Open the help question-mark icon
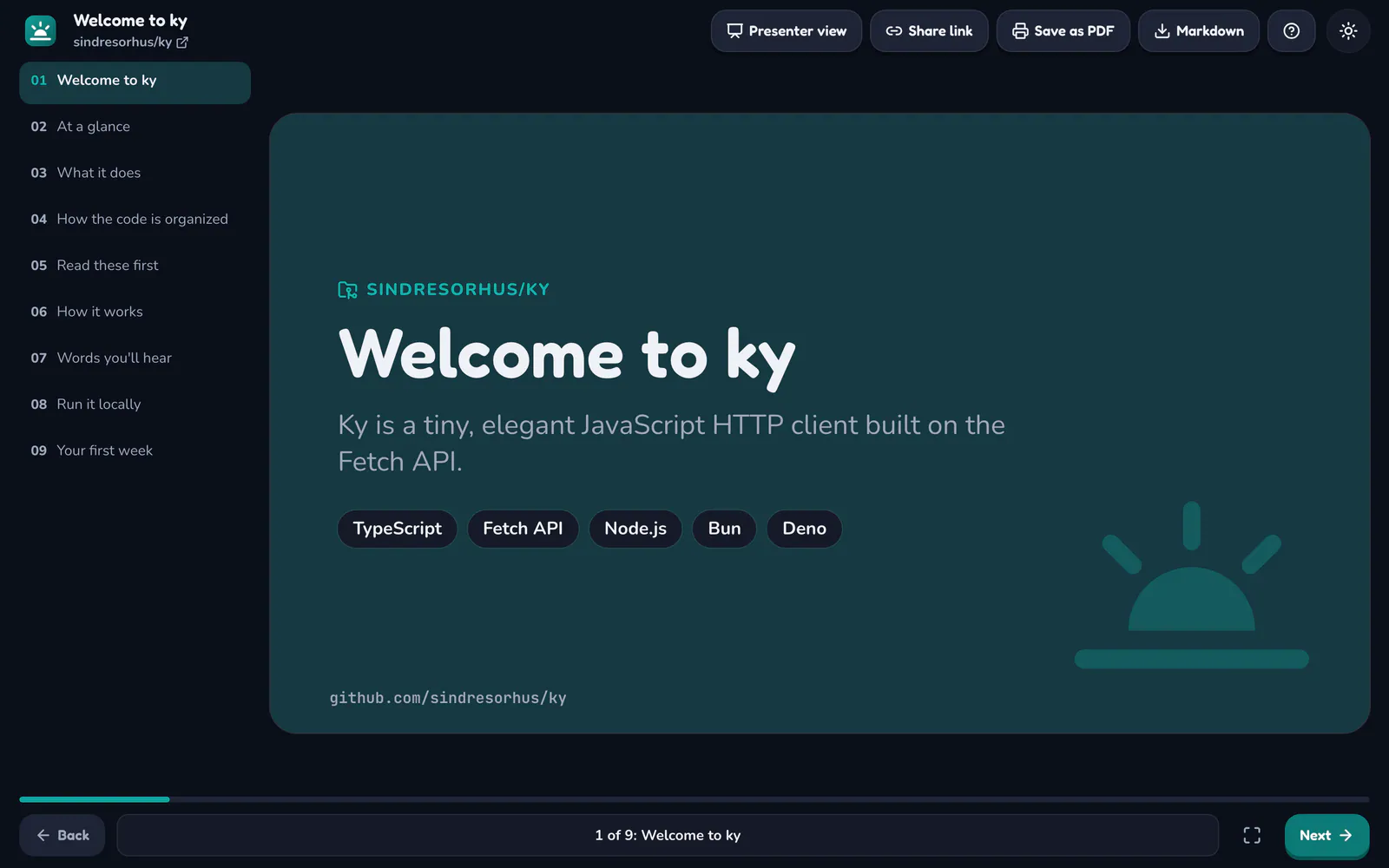 [x=1291, y=31]
